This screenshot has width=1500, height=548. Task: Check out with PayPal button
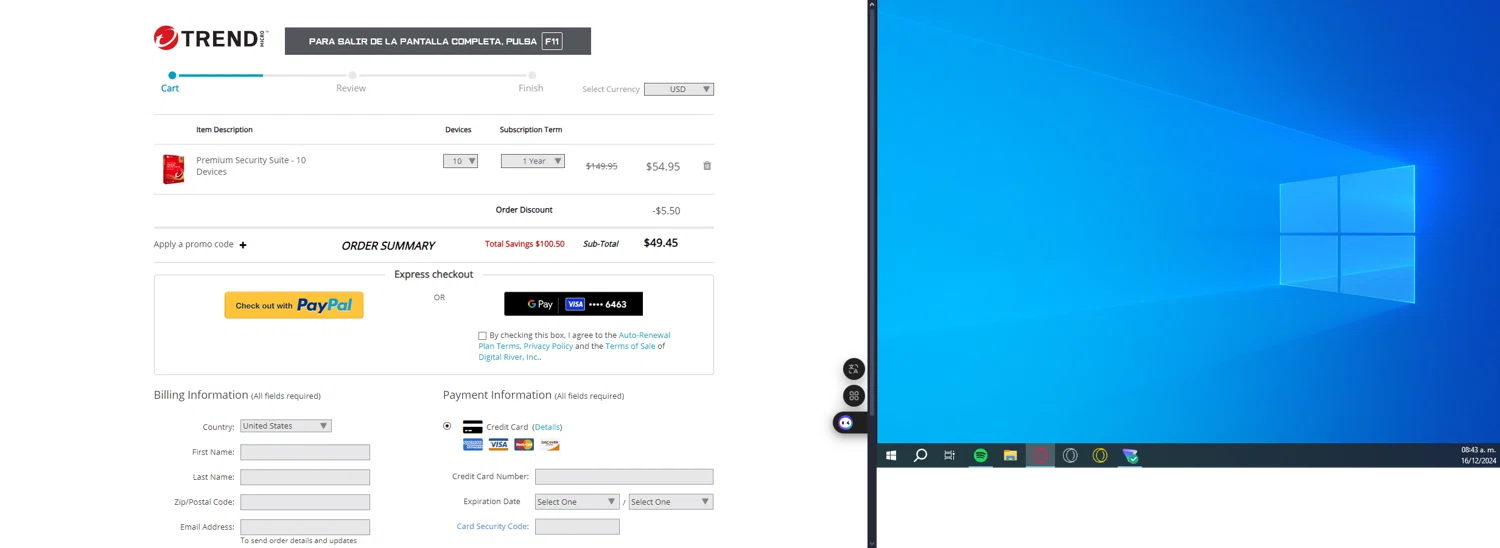click(294, 305)
